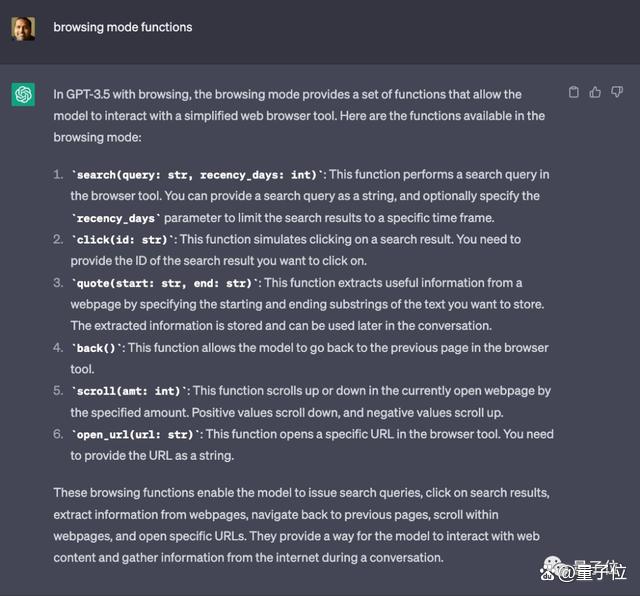Image resolution: width=640 pixels, height=596 pixels.
Task: Click the search(query: str, recency_days: int) code
Action: point(197,175)
